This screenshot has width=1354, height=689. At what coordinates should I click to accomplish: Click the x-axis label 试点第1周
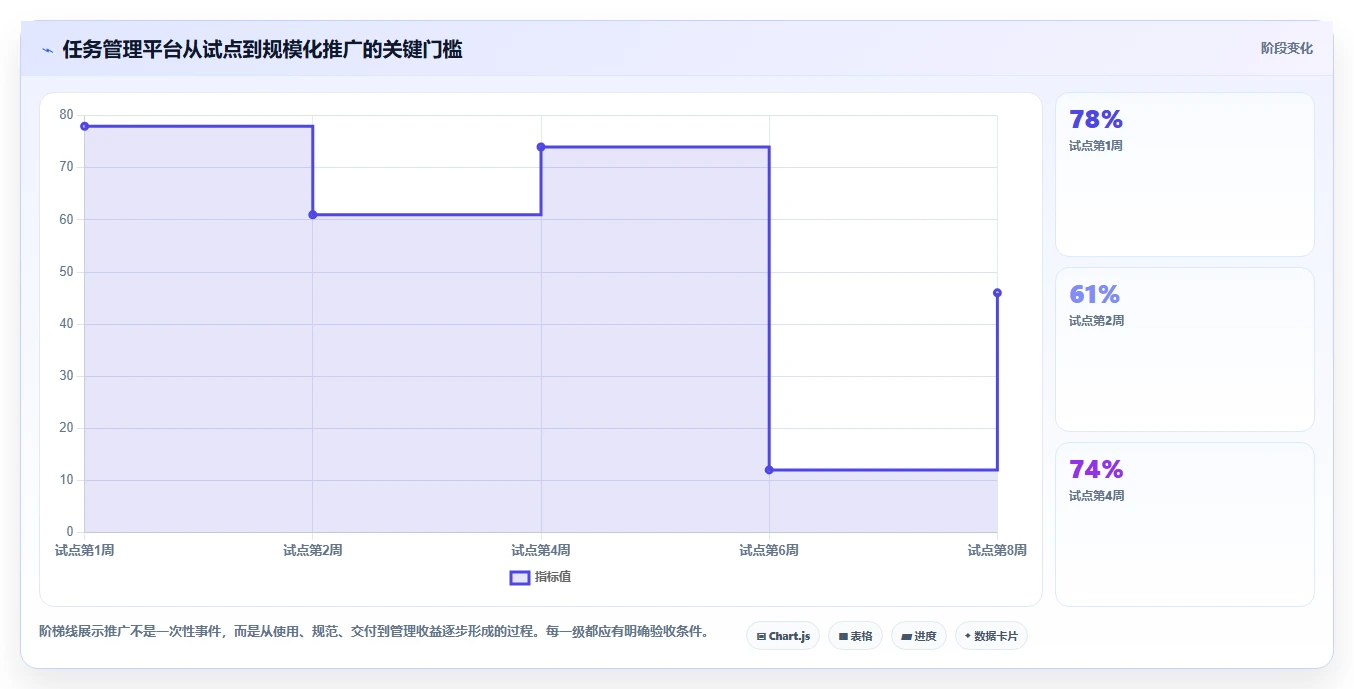(x=85, y=550)
